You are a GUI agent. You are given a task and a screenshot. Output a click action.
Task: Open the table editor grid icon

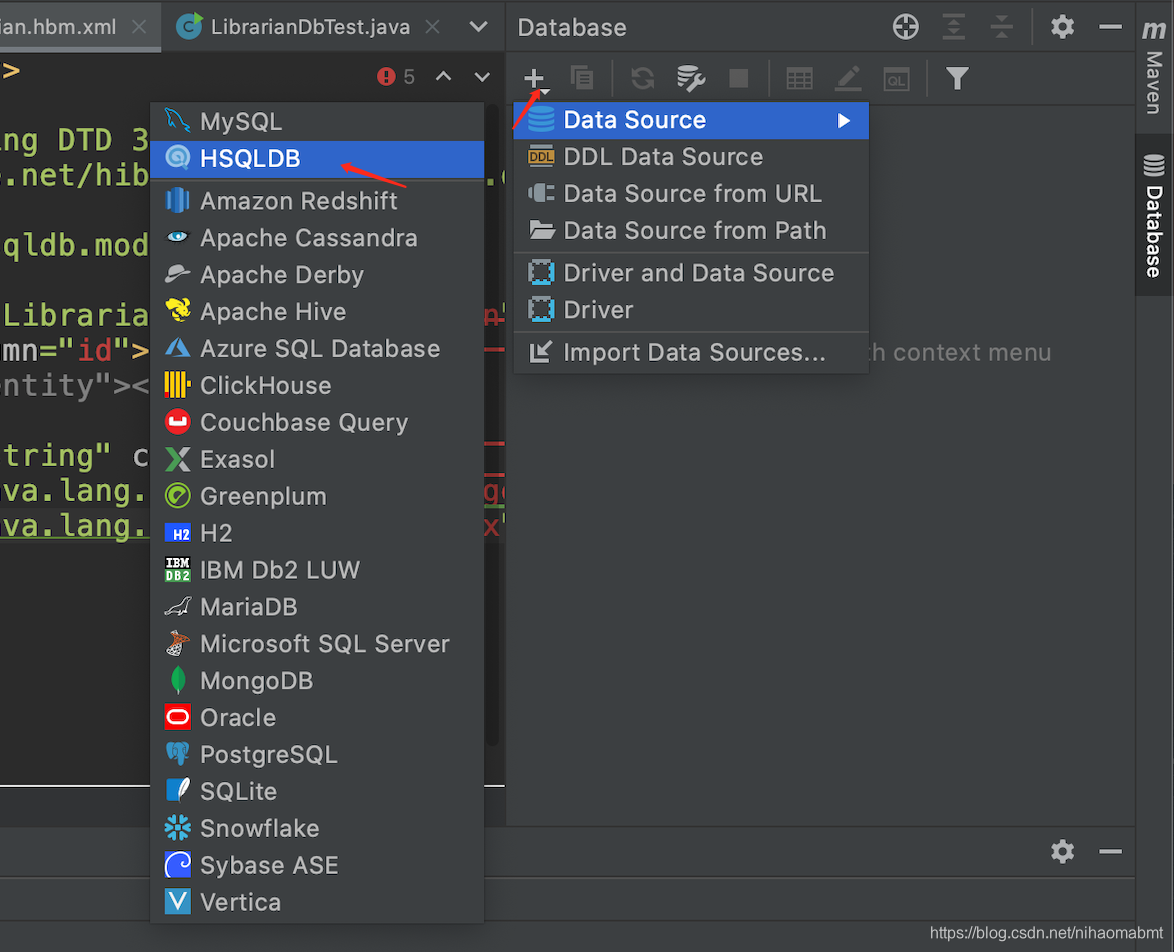coord(799,79)
